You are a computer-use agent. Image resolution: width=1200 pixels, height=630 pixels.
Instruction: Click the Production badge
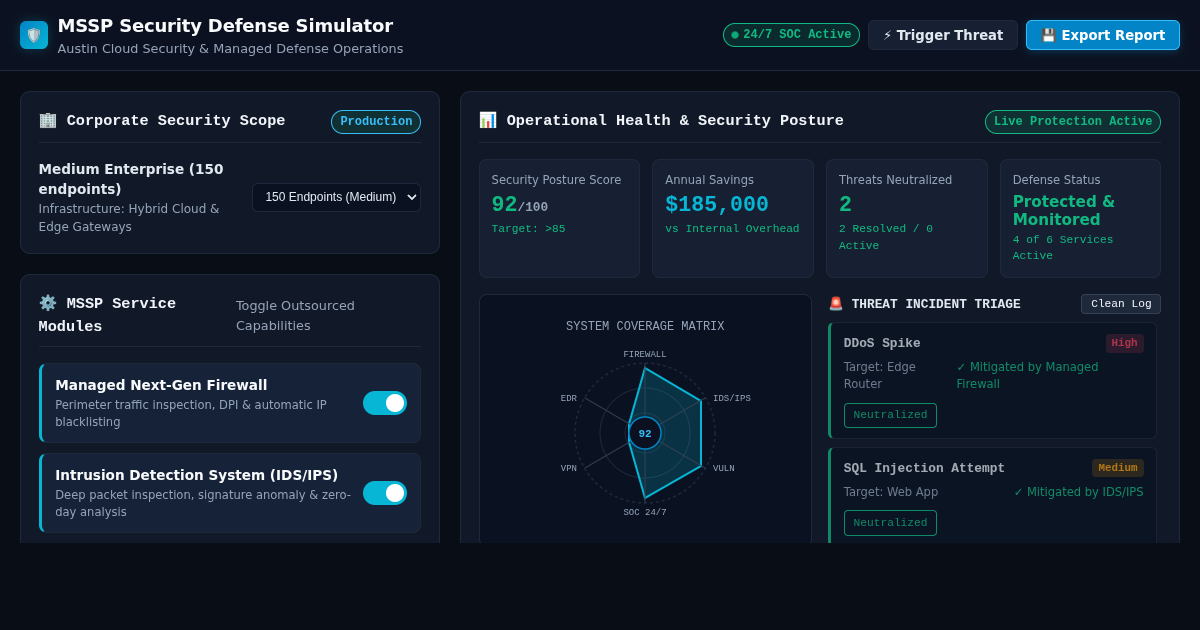pyautogui.click(x=376, y=122)
